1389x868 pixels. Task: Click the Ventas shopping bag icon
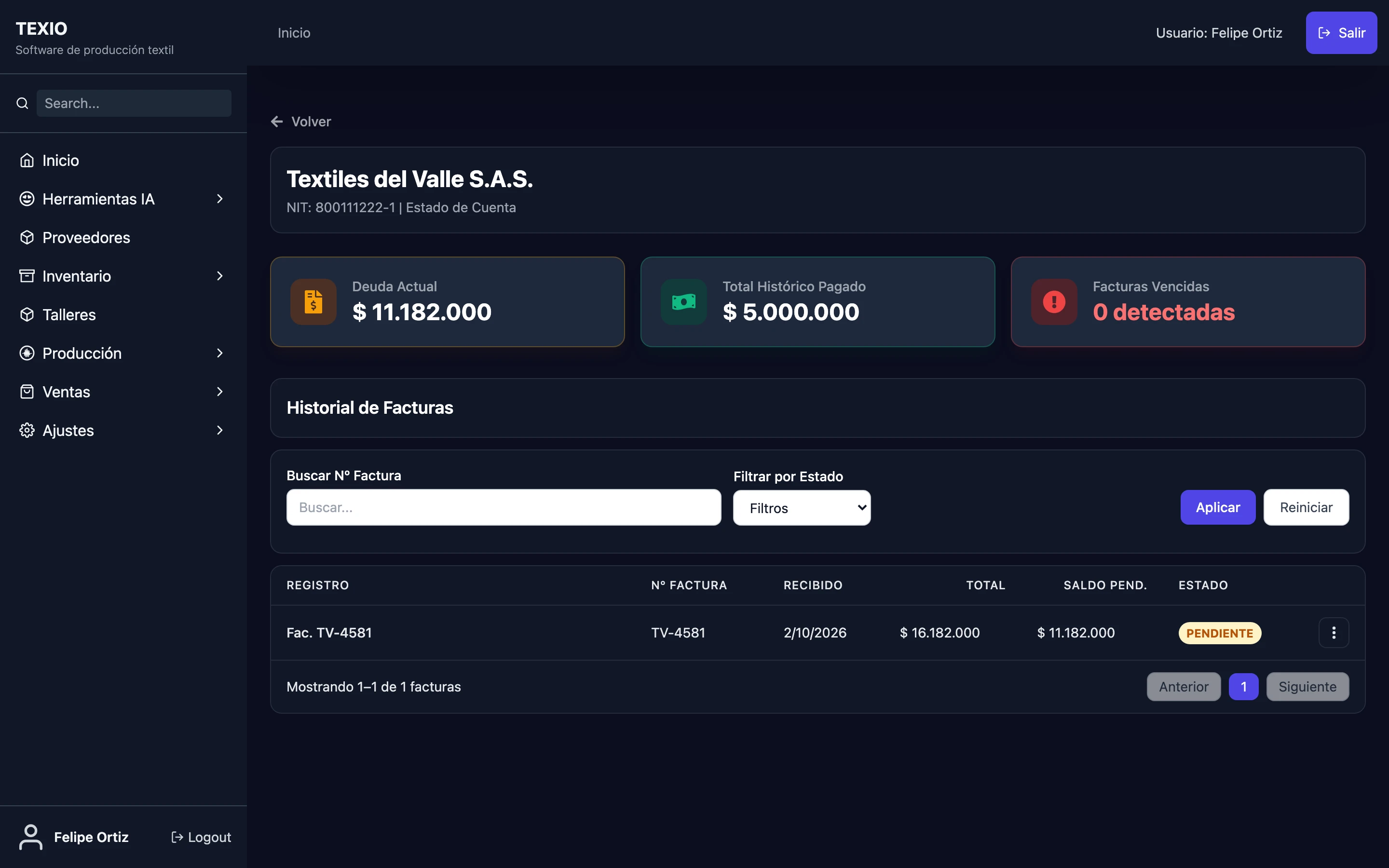(x=27, y=392)
